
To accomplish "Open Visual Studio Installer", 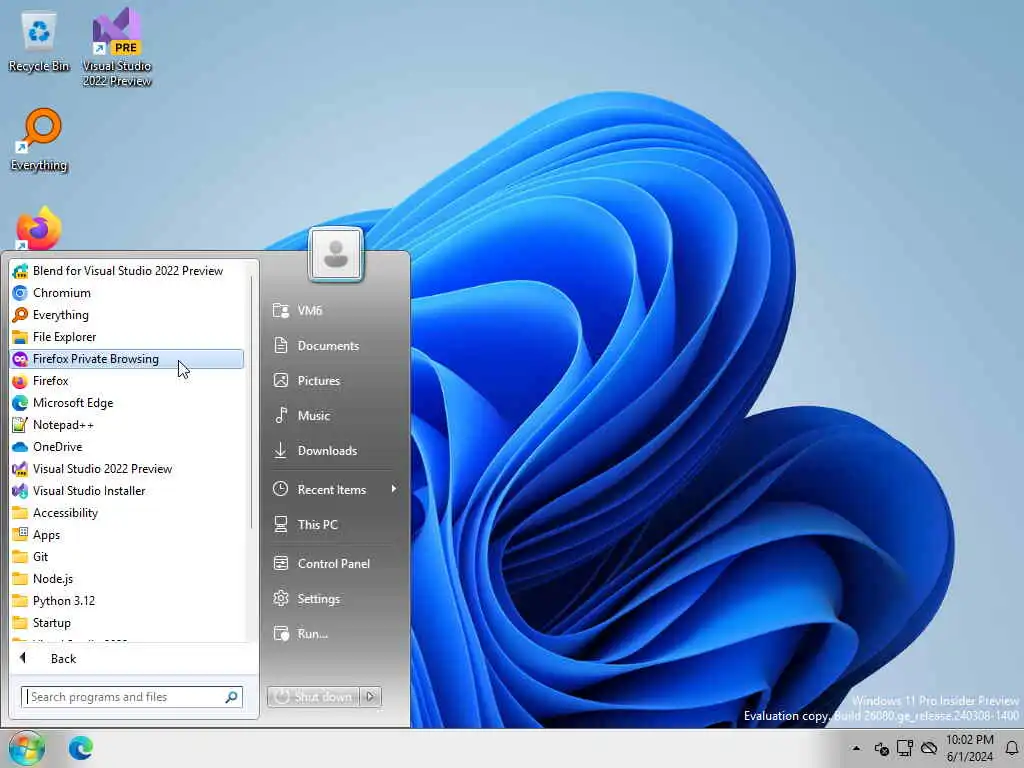I will (127, 491).
